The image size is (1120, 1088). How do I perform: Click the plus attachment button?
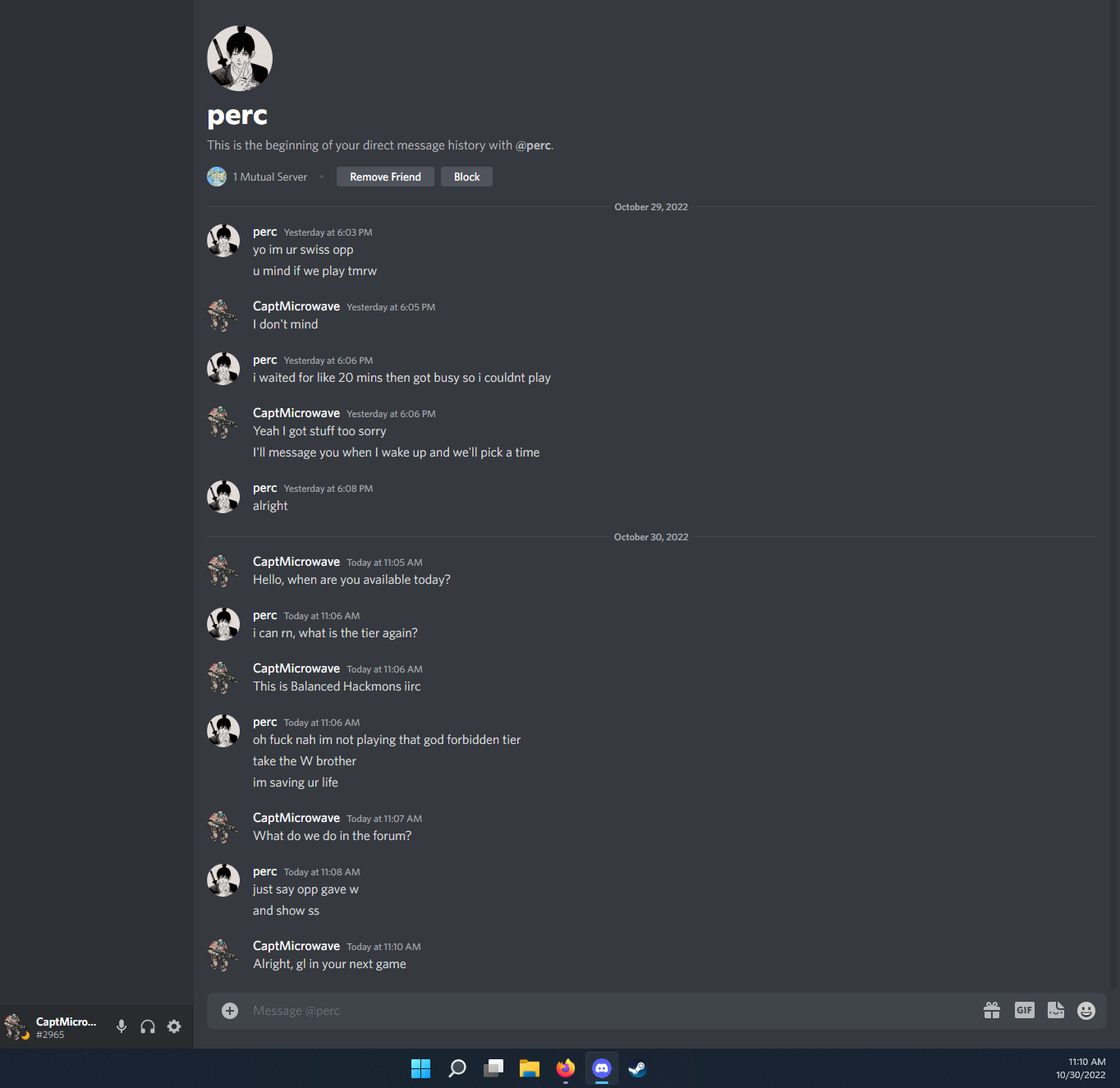(230, 1011)
